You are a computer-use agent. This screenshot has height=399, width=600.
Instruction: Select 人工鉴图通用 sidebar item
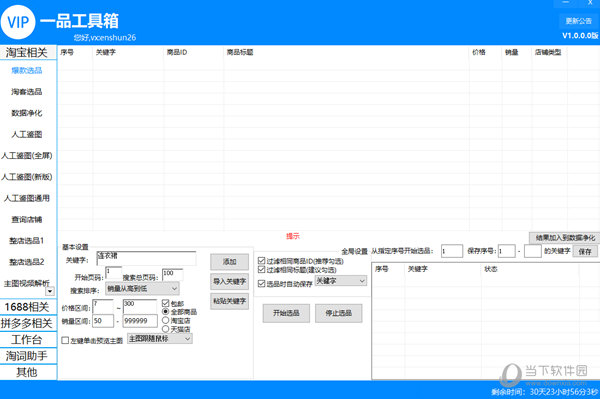(x=27, y=198)
